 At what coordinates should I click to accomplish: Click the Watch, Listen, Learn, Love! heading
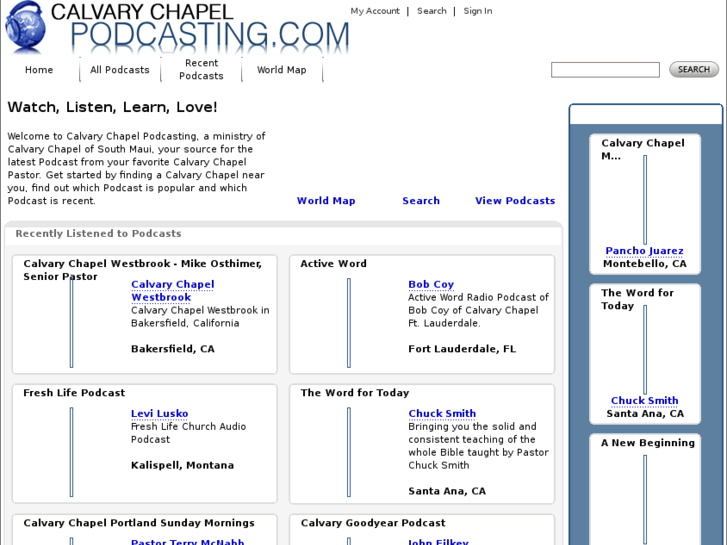[x=112, y=107]
